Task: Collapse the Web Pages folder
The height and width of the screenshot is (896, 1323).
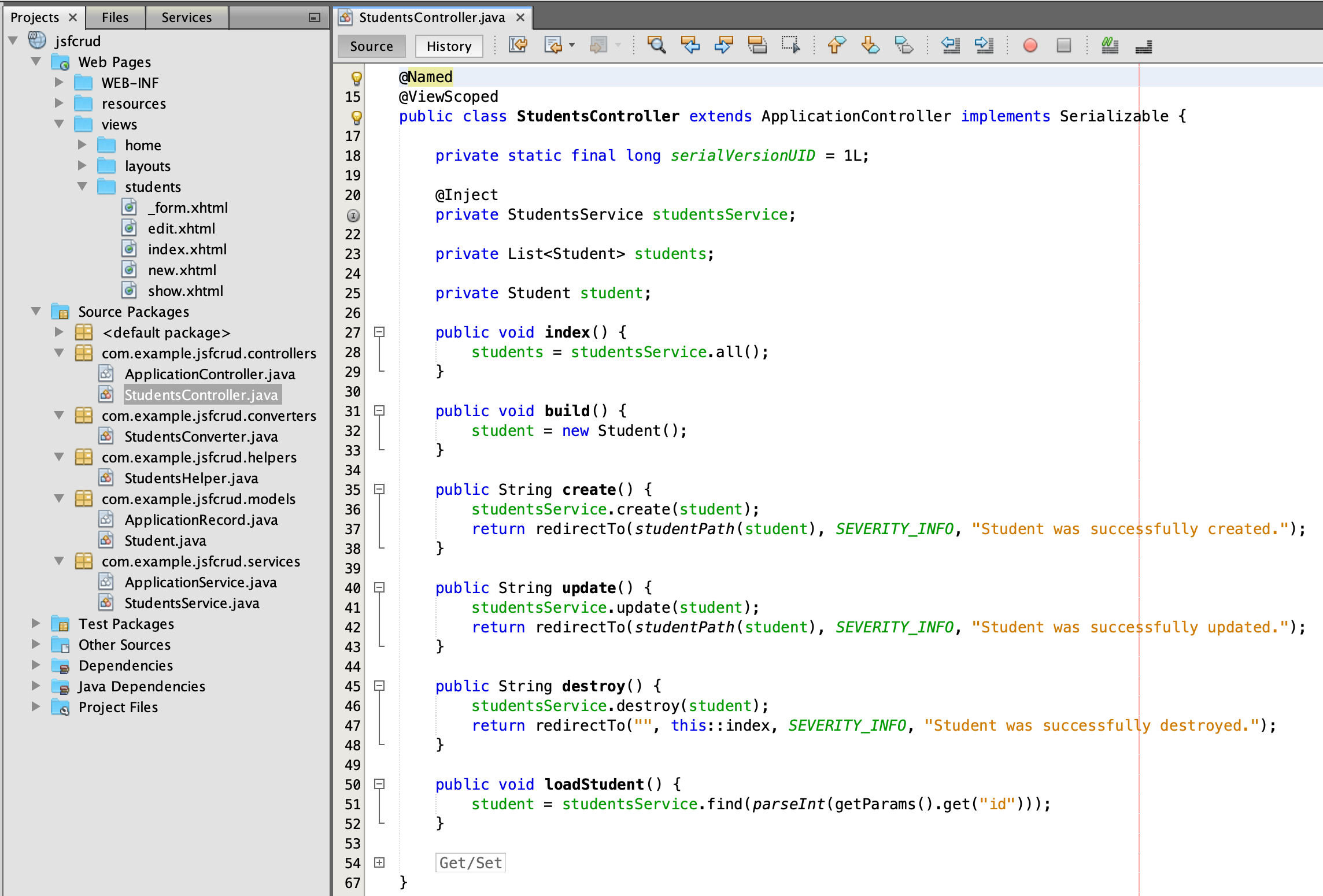Action: point(36,61)
